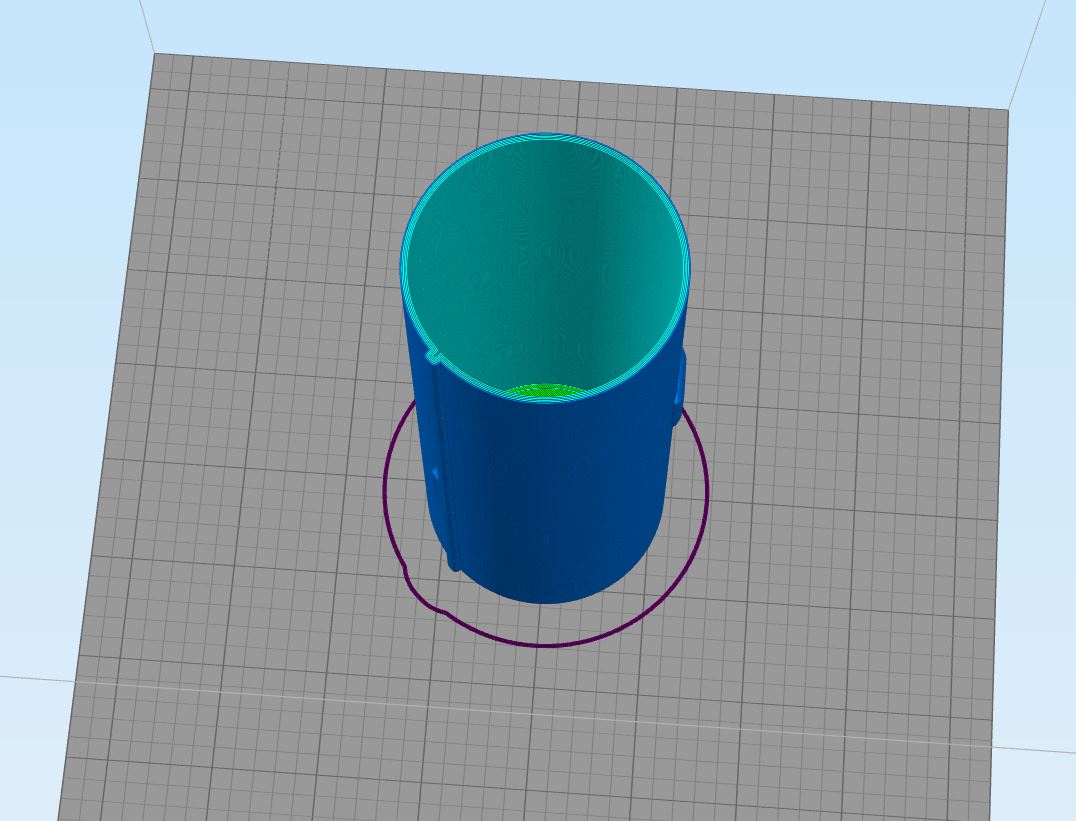This screenshot has height=821, width=1076.
Task: Click the protruding tab on the cylinder's right side
Action: [x=680, y=380]
